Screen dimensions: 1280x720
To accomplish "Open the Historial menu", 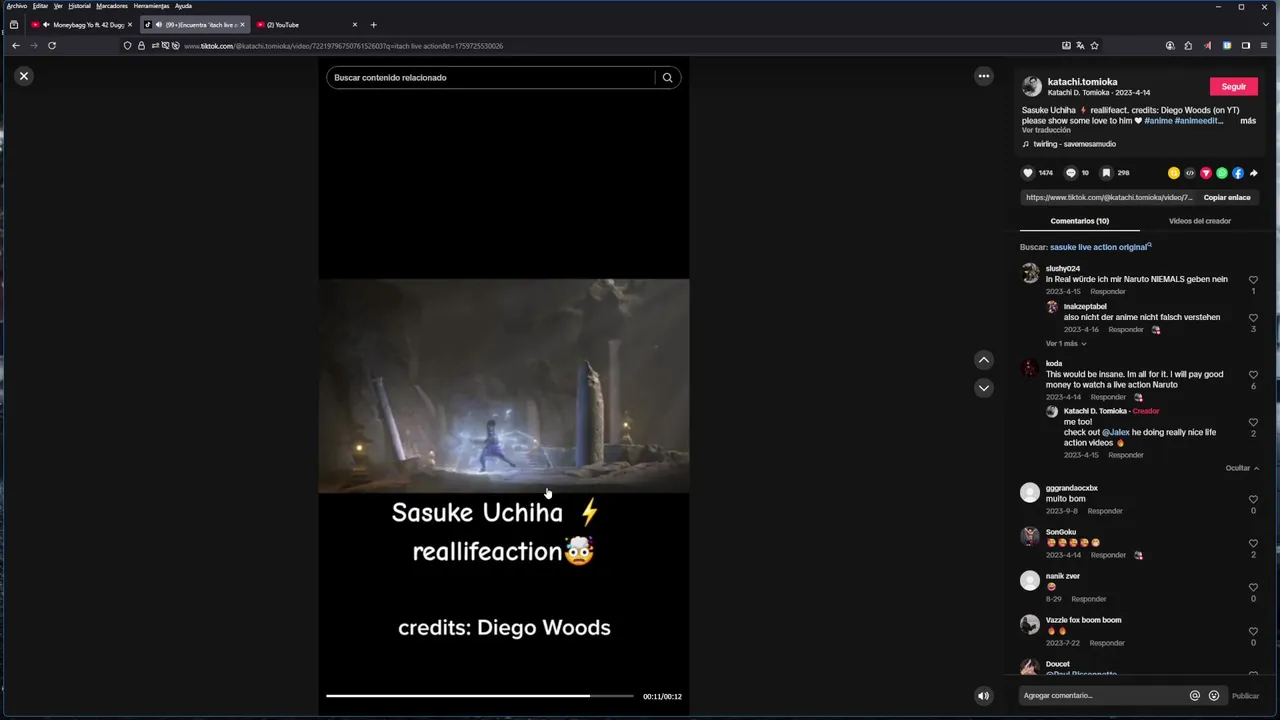I will click(79, 6).
